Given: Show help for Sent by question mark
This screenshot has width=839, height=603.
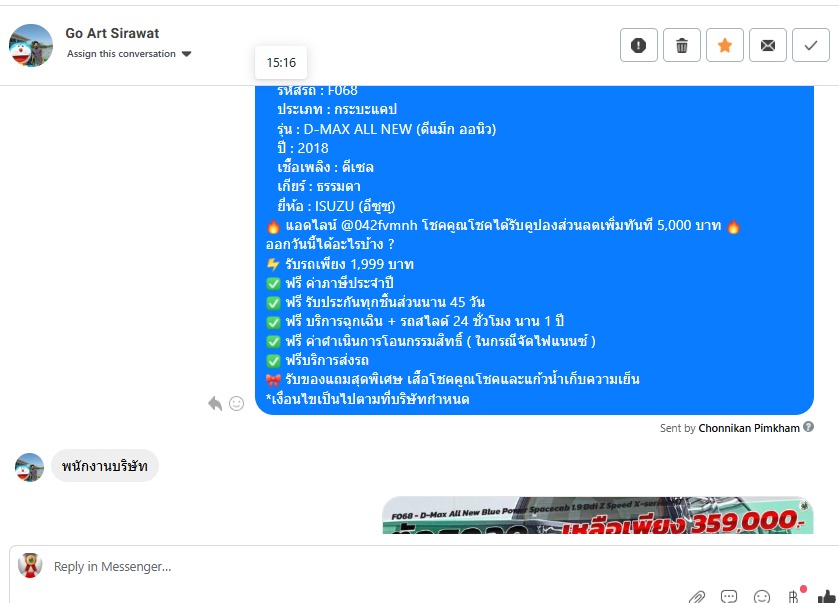Looking at the screenshot, I should [809, 427].
